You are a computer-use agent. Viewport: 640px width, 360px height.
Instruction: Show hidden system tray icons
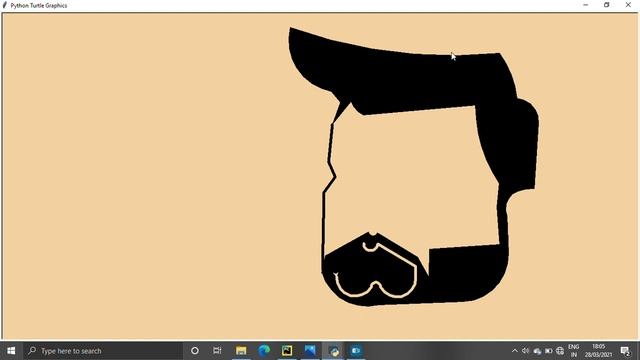click(x=515, y=351)
